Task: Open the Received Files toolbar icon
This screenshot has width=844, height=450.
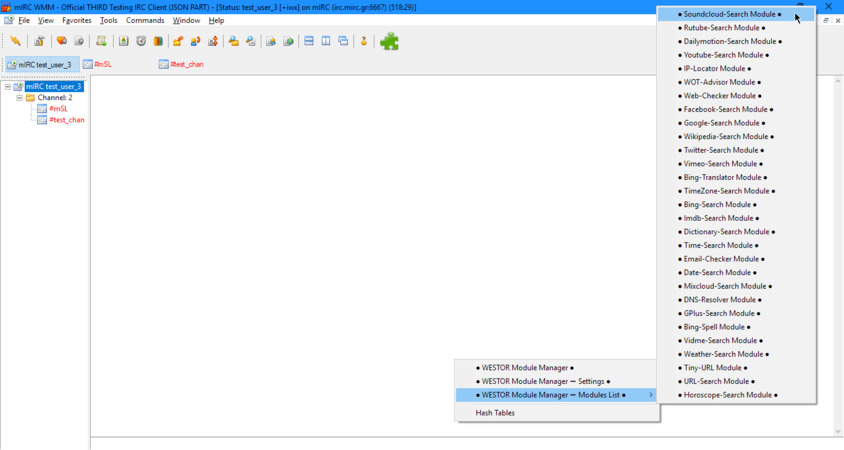Action: point(234,41)
